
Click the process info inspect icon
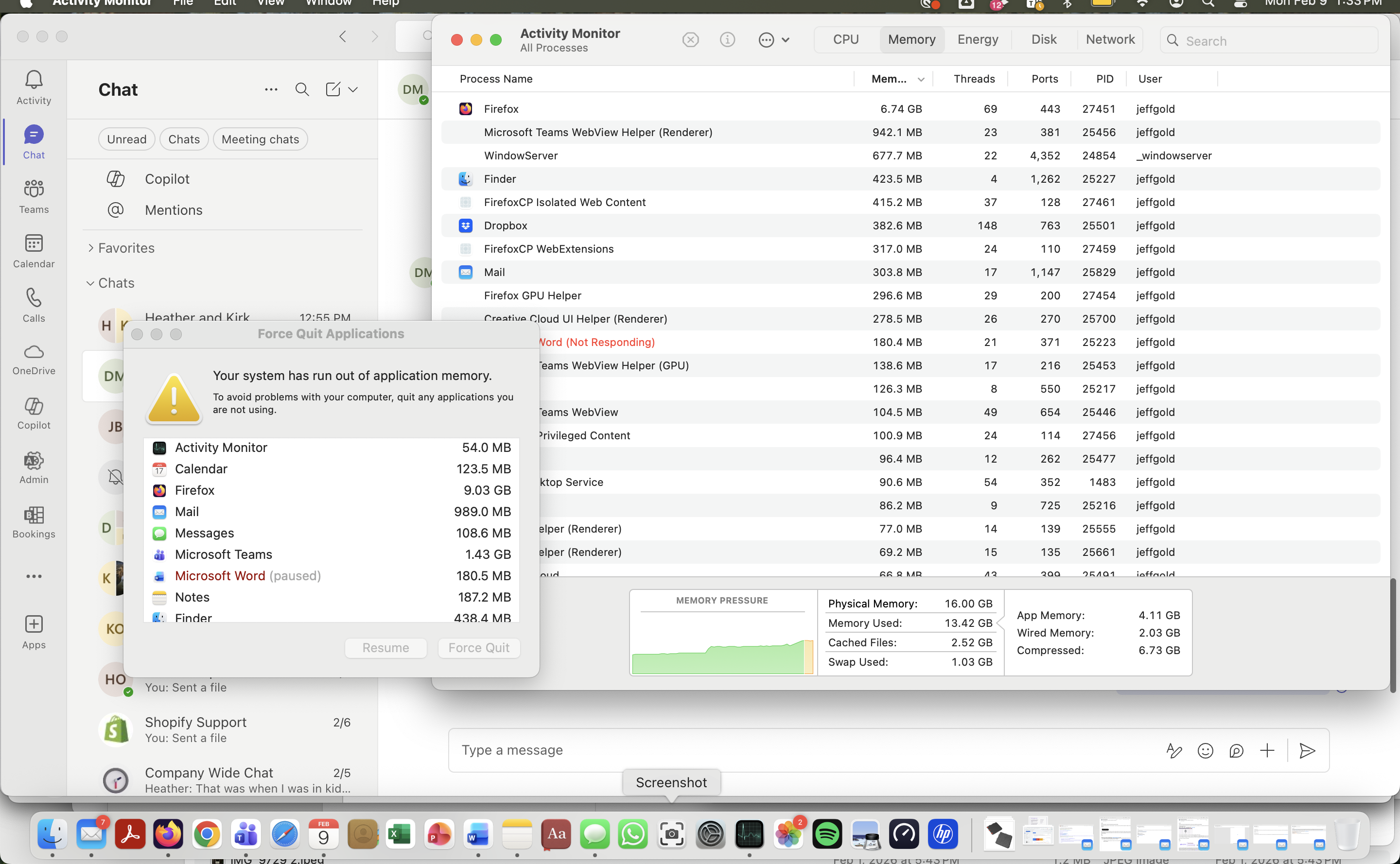727,39
